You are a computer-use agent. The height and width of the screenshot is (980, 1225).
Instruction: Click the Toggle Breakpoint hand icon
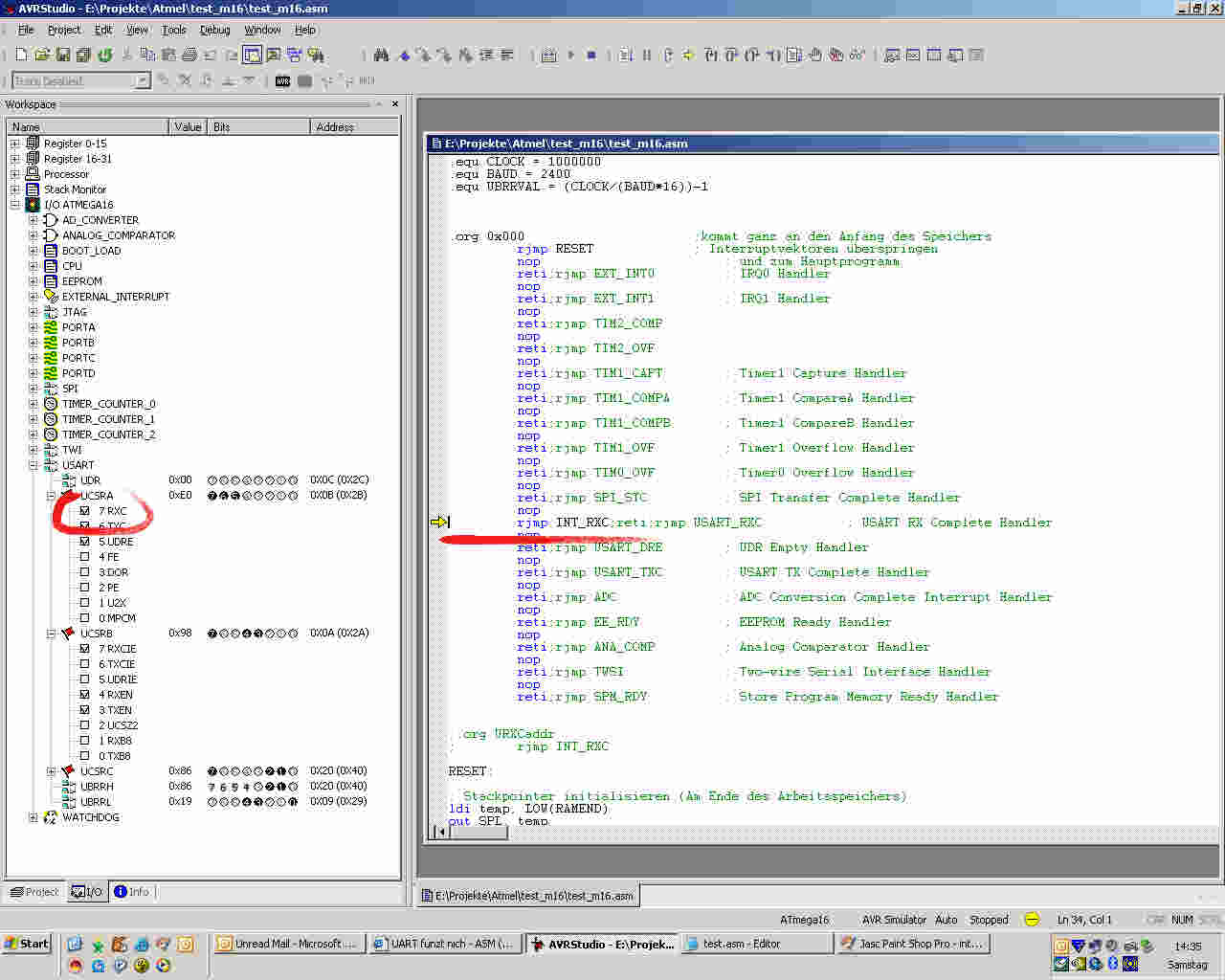[815, 56]
